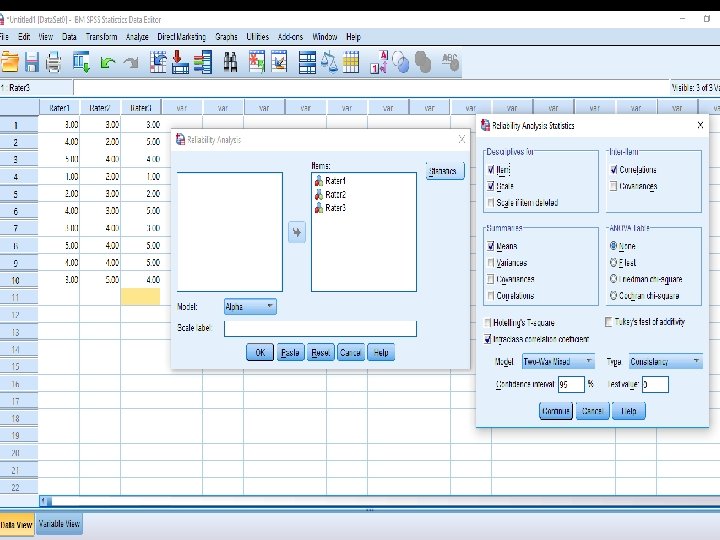Click the Select cases grid icon

[351, 62]
